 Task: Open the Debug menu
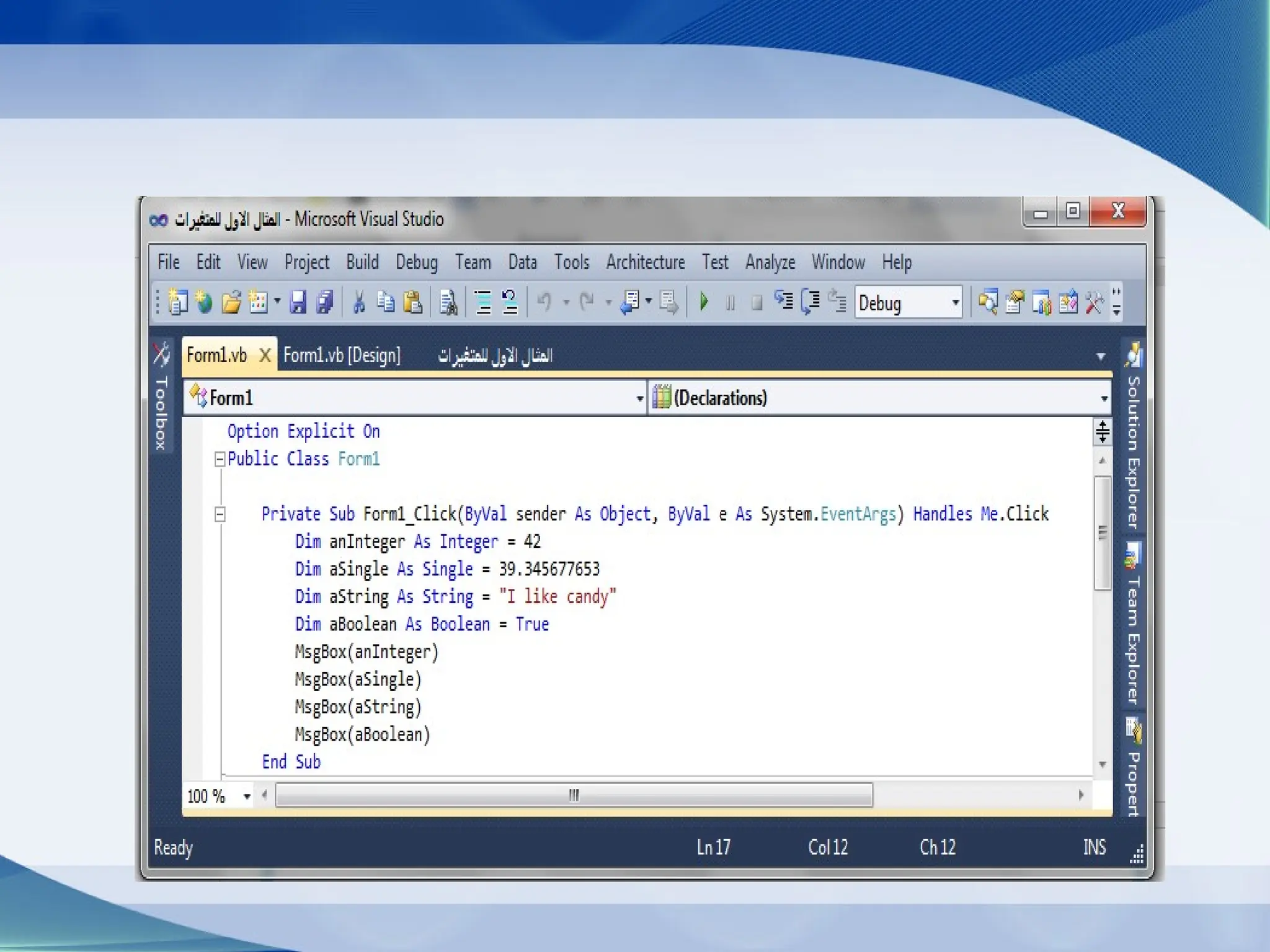[x=417, y=262]
